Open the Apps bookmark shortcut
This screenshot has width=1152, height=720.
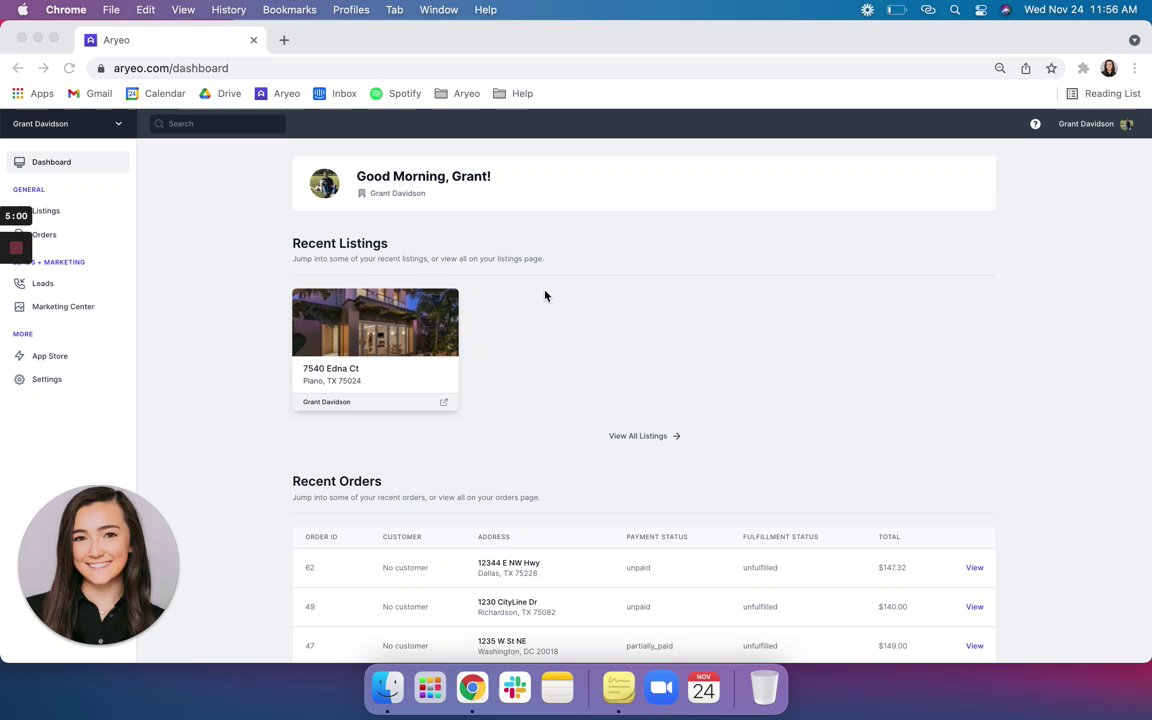[32, 93]
